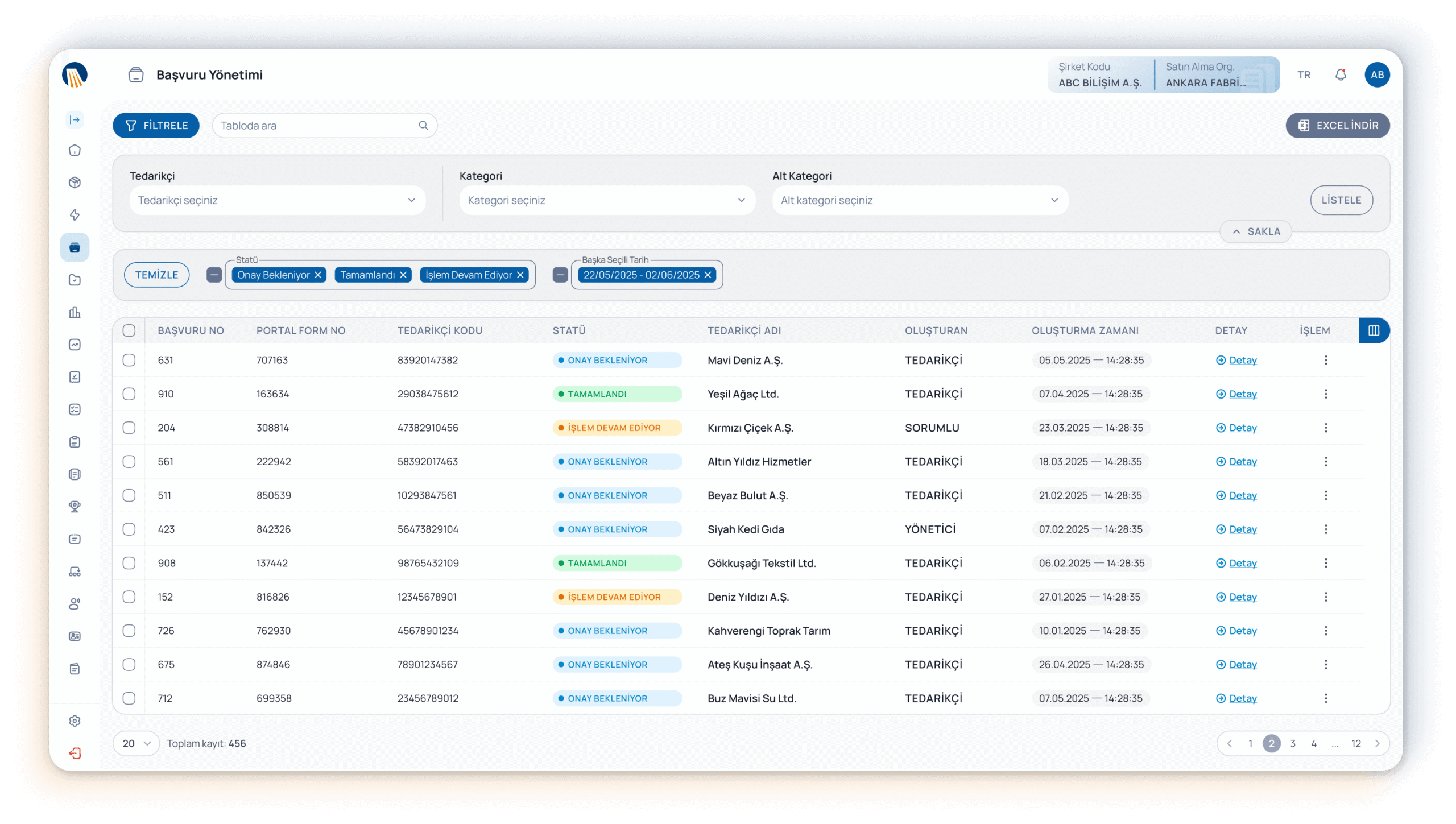Go to home icon in sidebar
Screen dimensions: 1456x824
pyautogui.click(x=75, y=151)
